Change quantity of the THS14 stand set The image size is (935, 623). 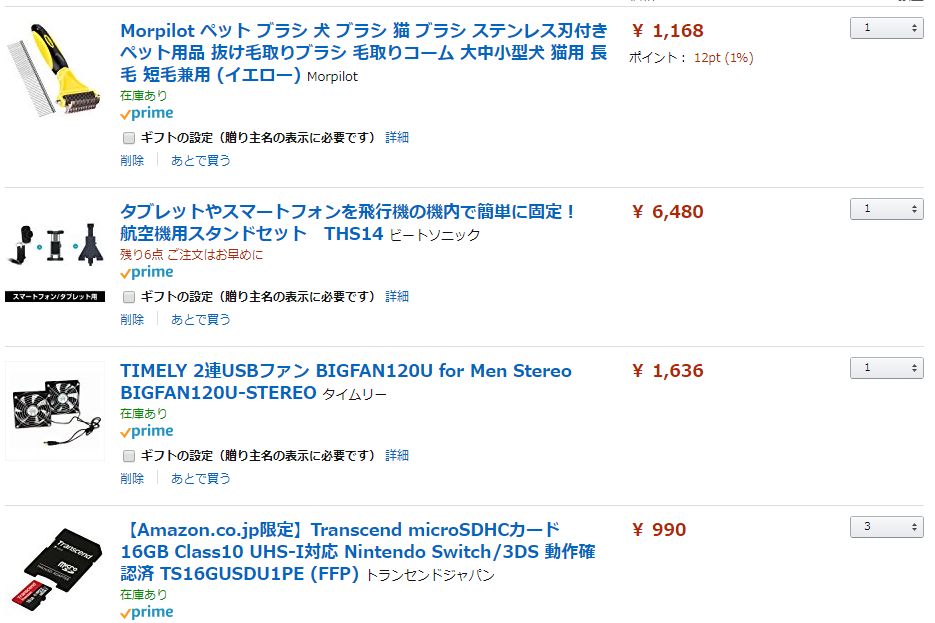pyautogui.click(x=886, y=209)
